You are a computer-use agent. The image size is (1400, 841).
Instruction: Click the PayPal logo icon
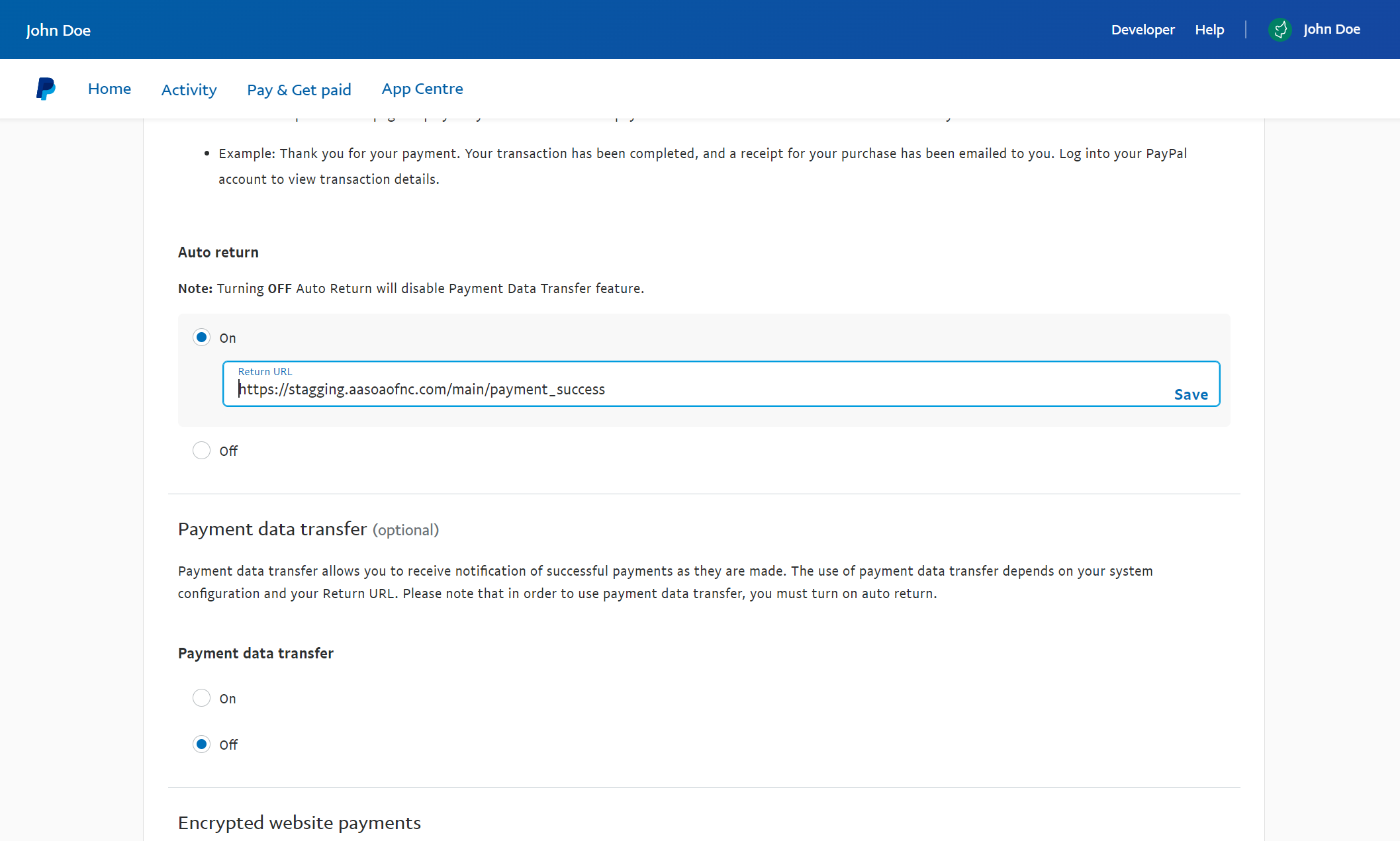(x=46, y=89)
